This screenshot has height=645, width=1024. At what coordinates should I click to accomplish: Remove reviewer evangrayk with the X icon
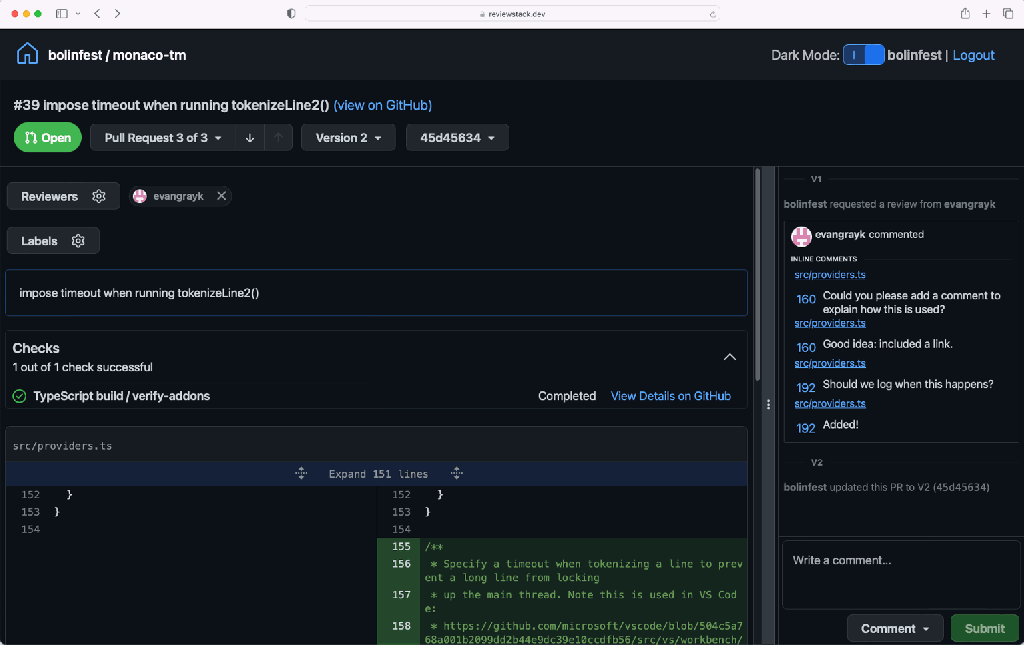(x=221, y=196)
